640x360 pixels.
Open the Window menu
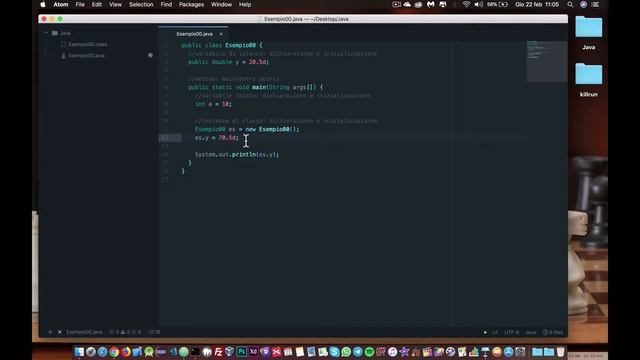[221, 4]
